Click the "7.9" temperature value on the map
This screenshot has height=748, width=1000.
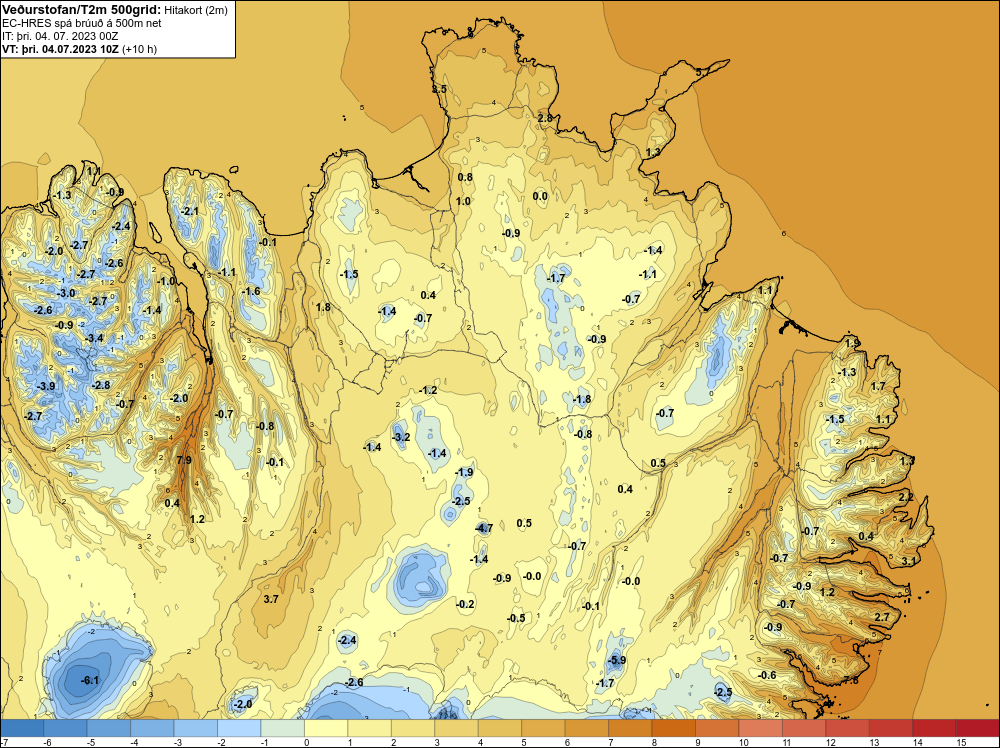tap(184, 460)
